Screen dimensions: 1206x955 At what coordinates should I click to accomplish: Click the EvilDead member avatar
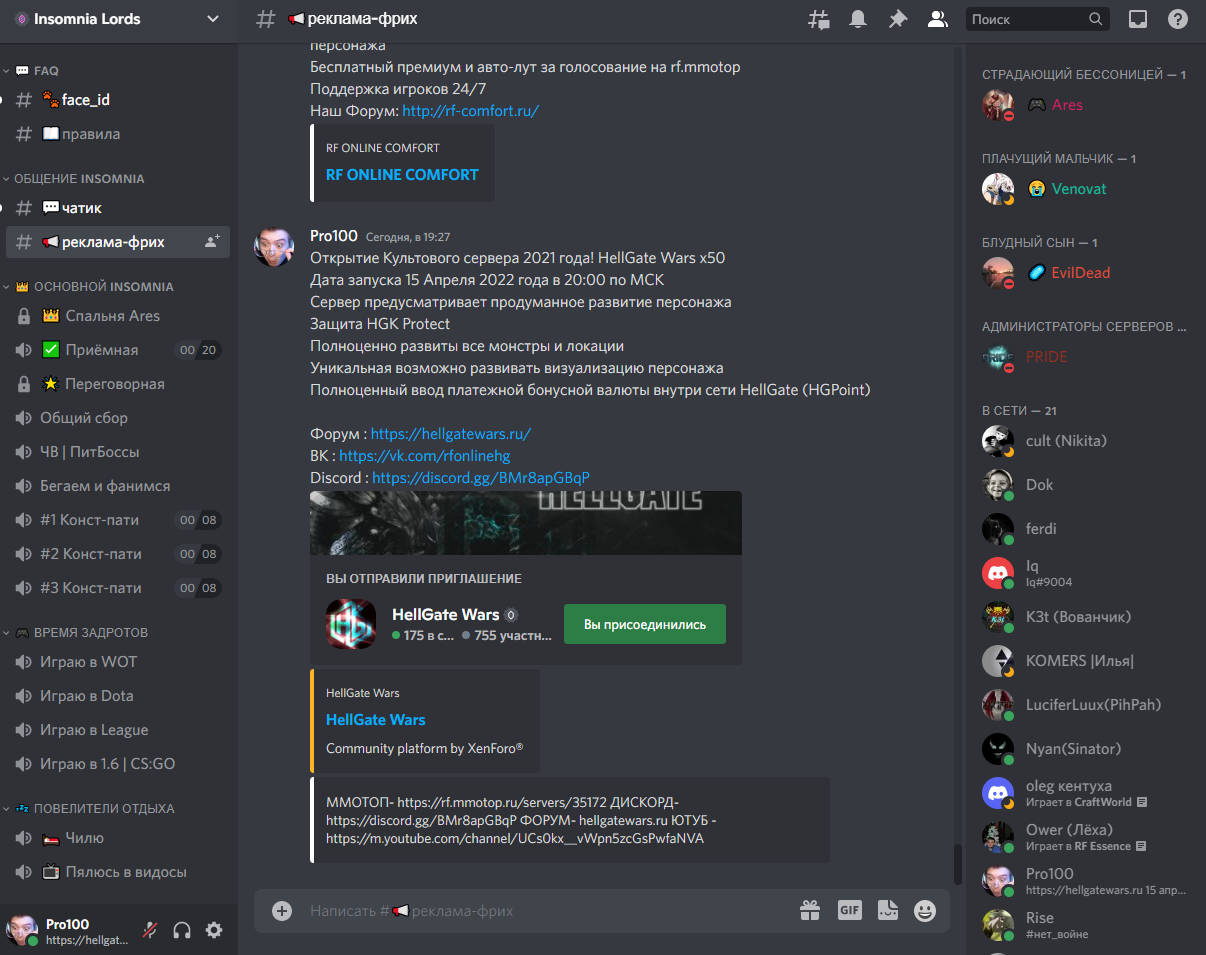(x=998, y=273)
